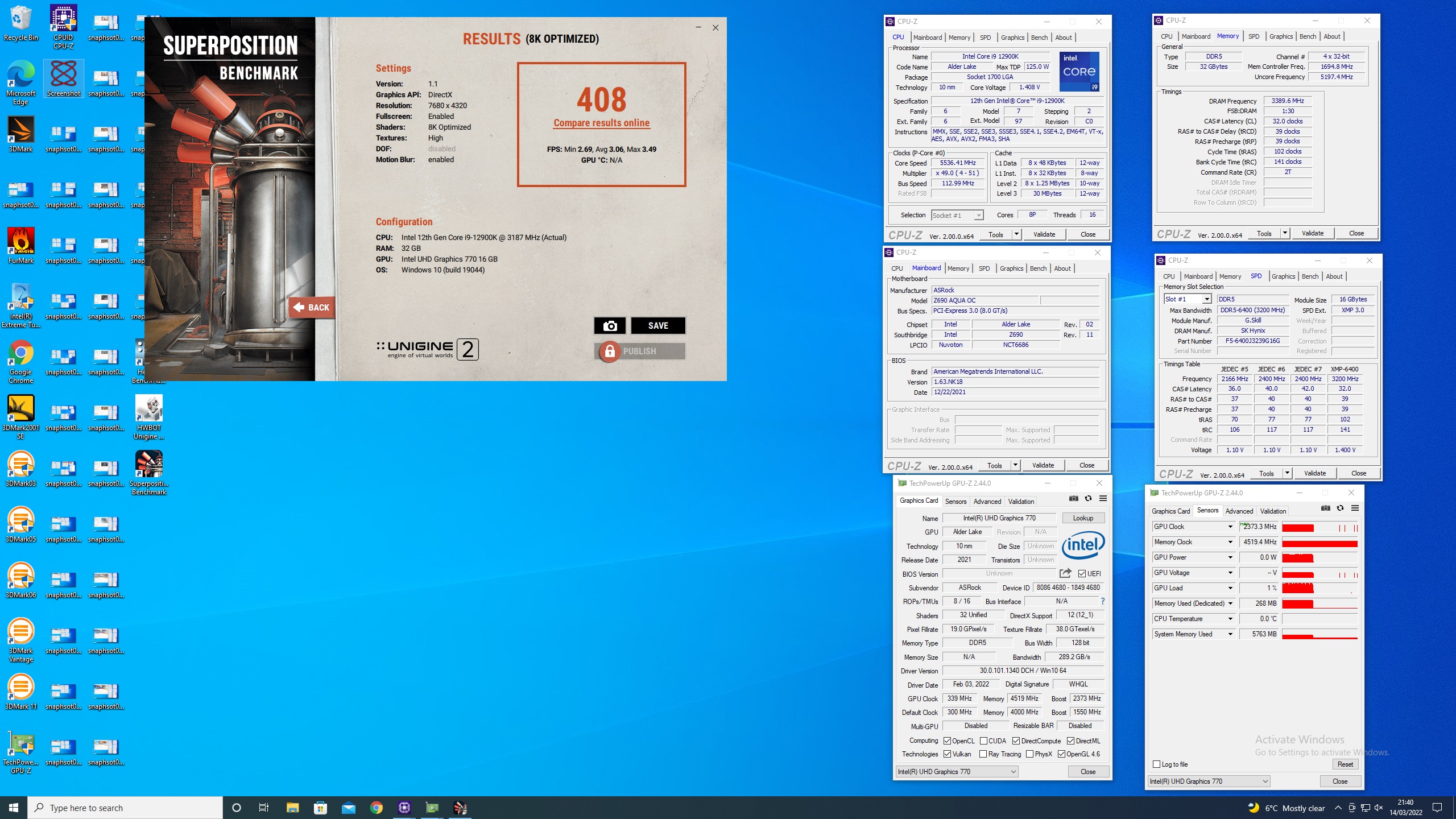Open GPU selector dropdown in GPU-Z Graphics Card window

click(957, 772)
